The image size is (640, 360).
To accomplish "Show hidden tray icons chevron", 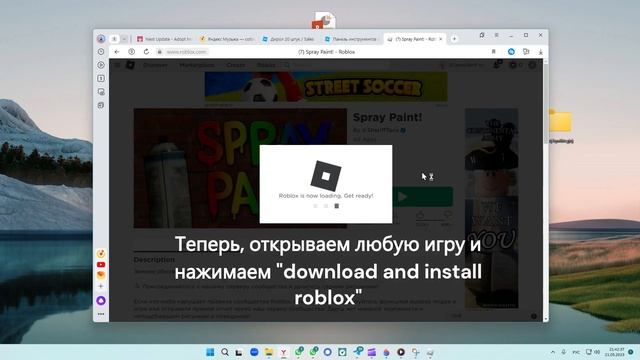I will pyautogui.click(x=553, y=352).
